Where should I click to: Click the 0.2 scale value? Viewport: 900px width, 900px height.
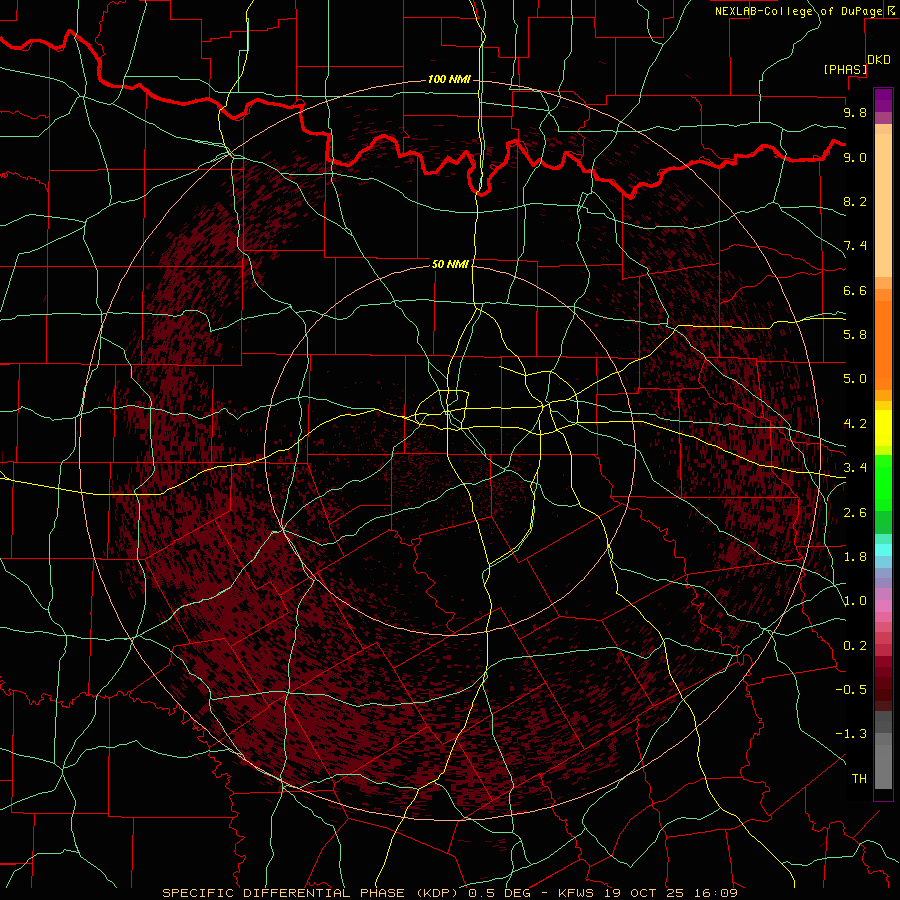tap(855, 646)
